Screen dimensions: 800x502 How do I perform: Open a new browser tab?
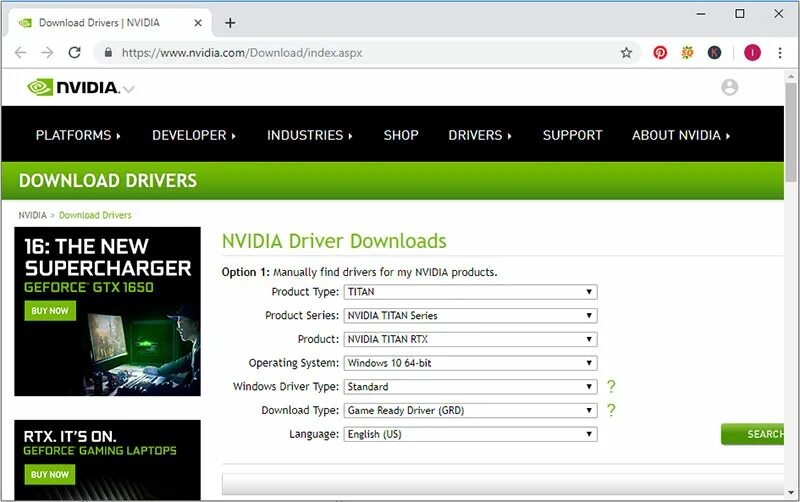pos(230,23)
